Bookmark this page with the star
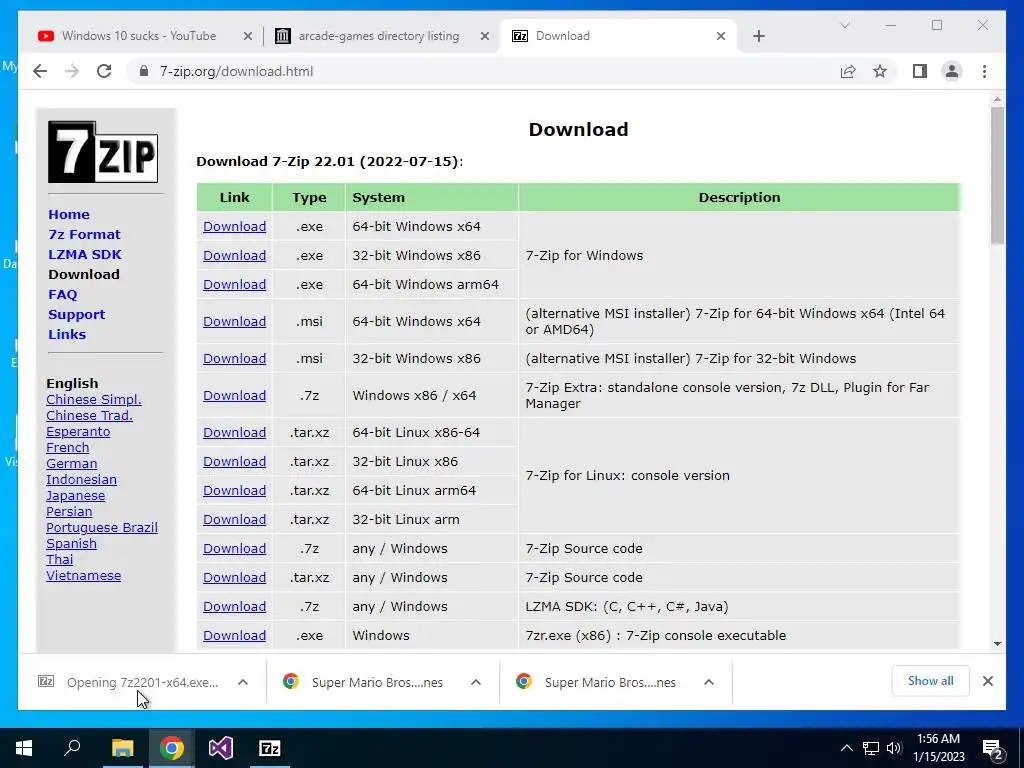The width and height of the screenshot is (1024, 768). [880, 71]
